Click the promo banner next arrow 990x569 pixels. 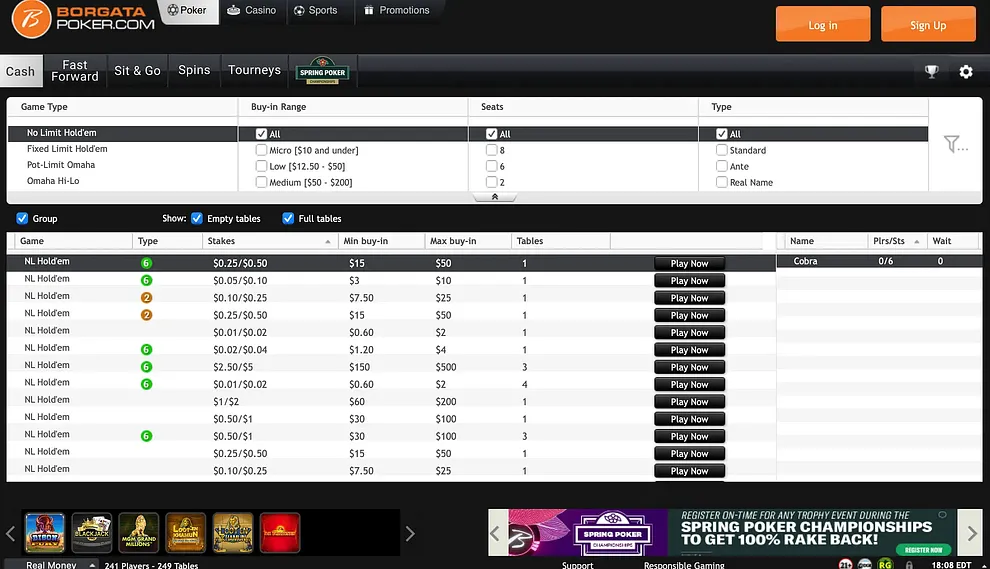[972, 532]
